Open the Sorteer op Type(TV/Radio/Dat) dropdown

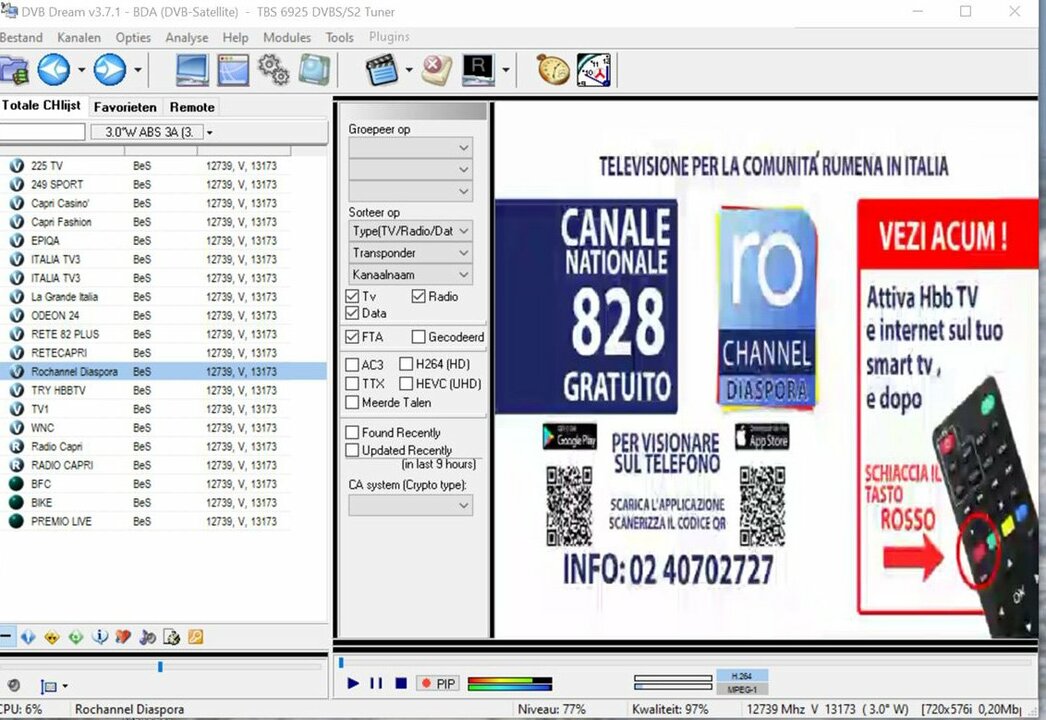(409, 231)
